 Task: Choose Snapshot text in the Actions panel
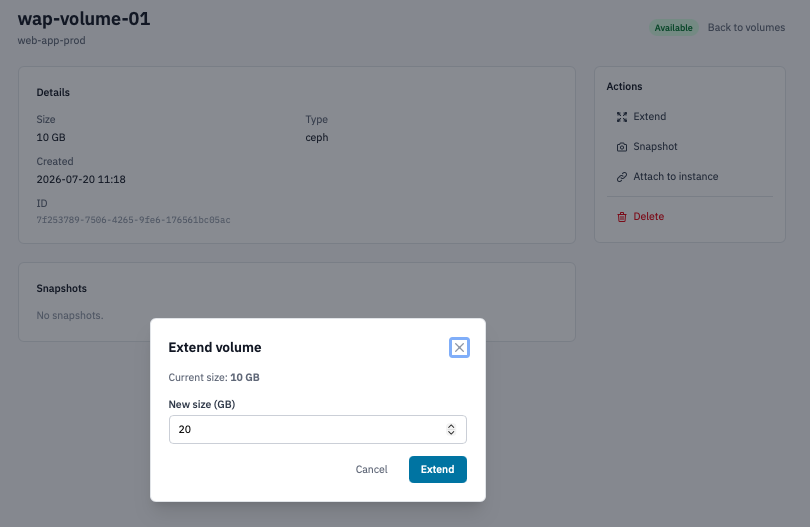(x=655, y=146)
